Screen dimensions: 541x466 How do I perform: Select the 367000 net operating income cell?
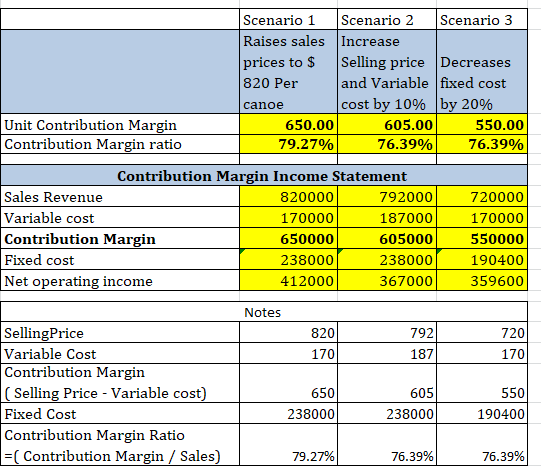pos(387,281)
